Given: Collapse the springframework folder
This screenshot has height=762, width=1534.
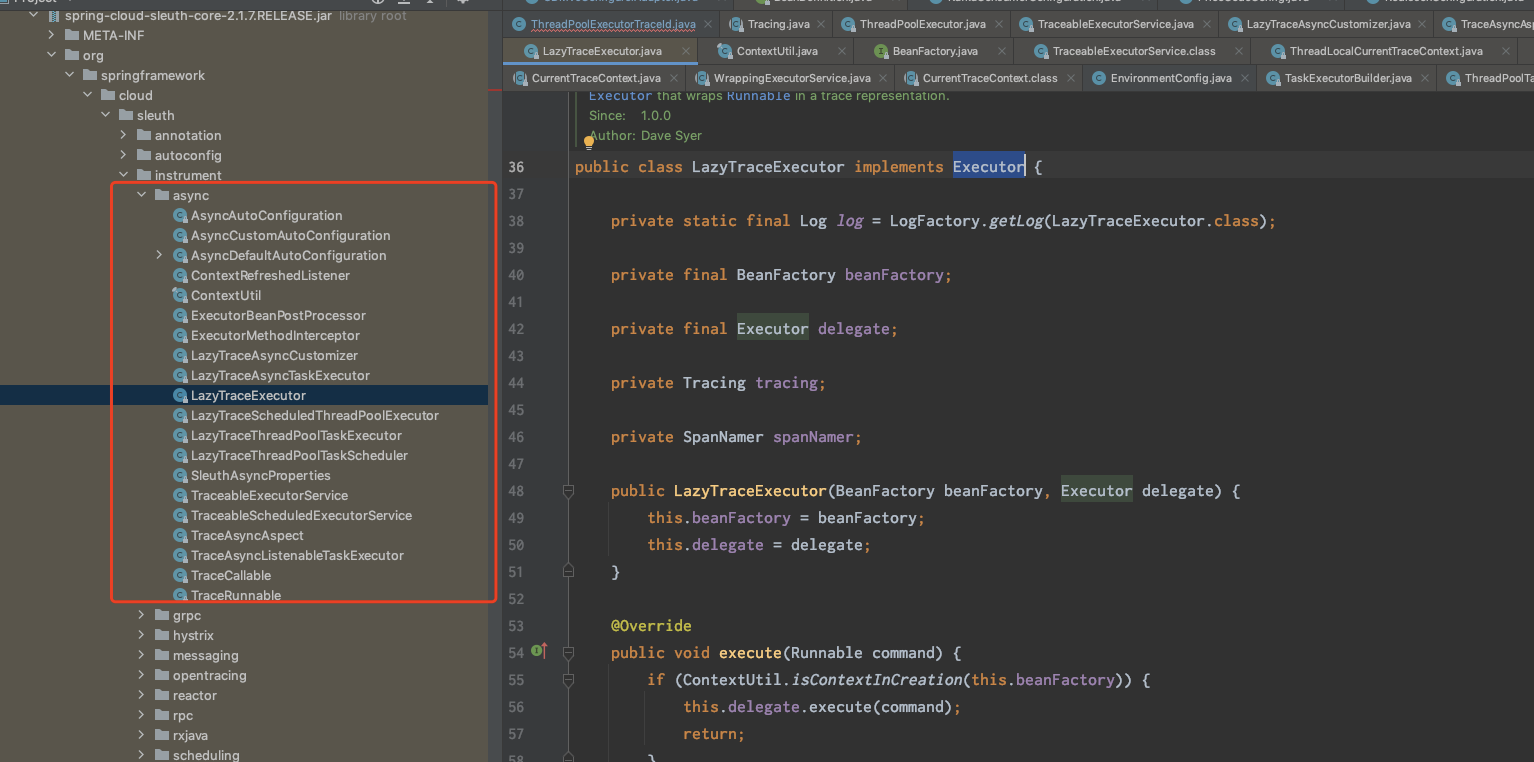Looking at the screenshot, I should pos(70,76).
